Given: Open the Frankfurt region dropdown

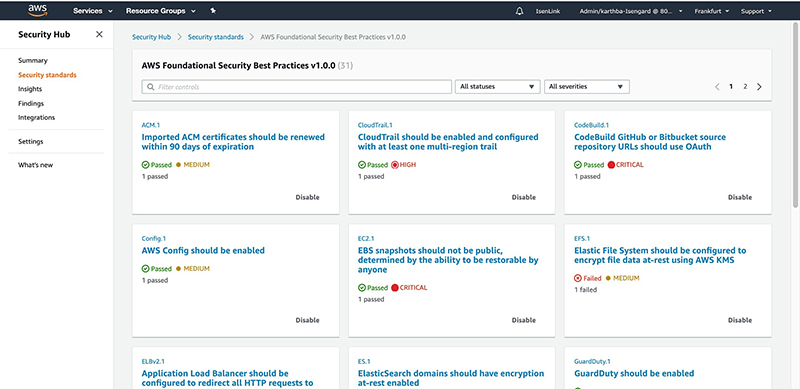Looking at the screenshot, I should coord(711,11).
